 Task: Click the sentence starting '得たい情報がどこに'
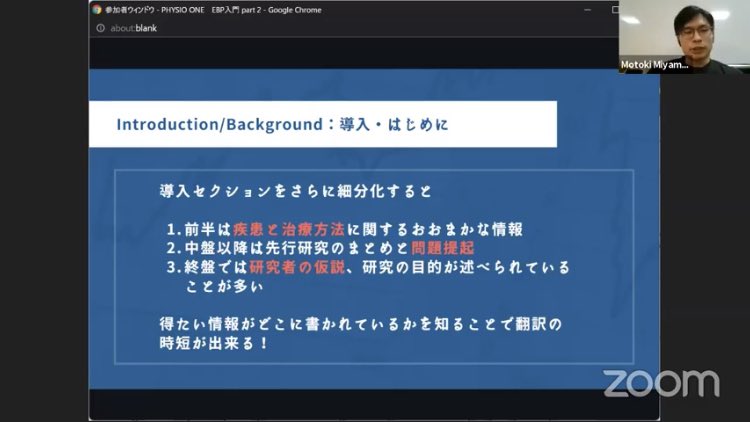coord(361,324)
